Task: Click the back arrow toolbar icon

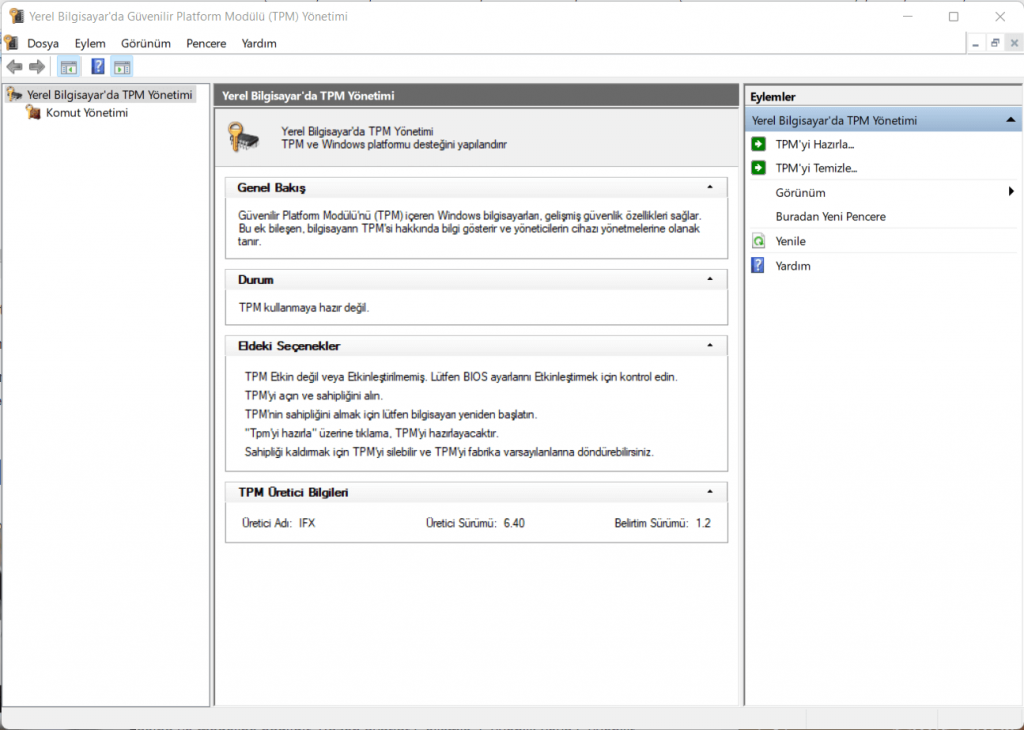Action: pyautogui.click(x=14, y=67)
